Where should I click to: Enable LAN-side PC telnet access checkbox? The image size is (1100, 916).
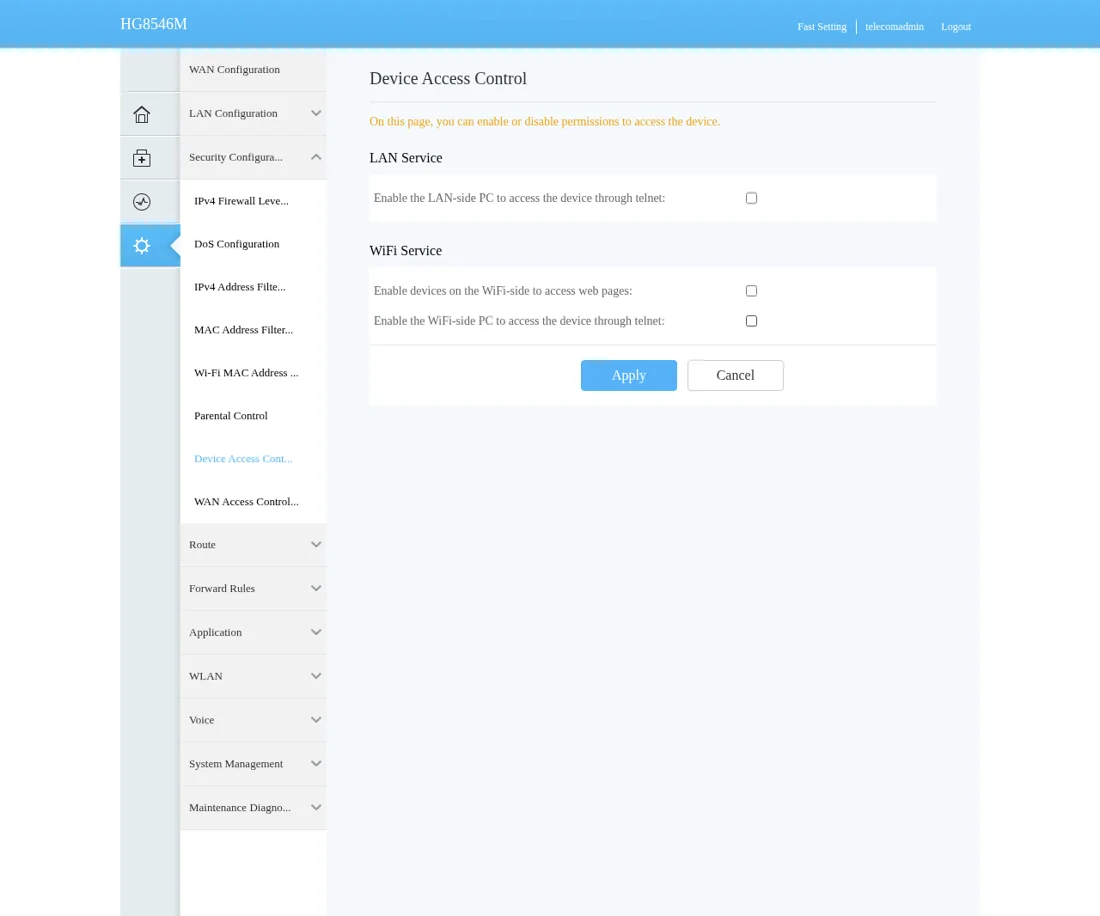coord(751,198)
